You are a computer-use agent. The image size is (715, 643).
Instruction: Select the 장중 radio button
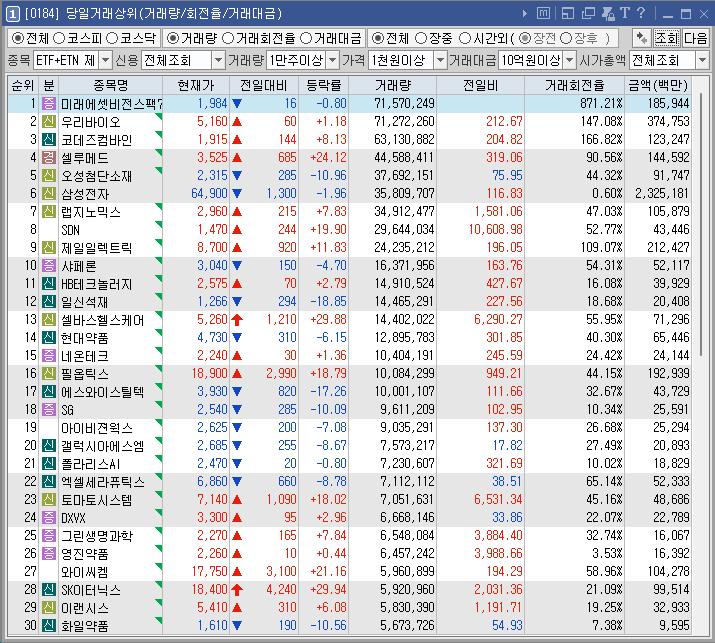421,38
